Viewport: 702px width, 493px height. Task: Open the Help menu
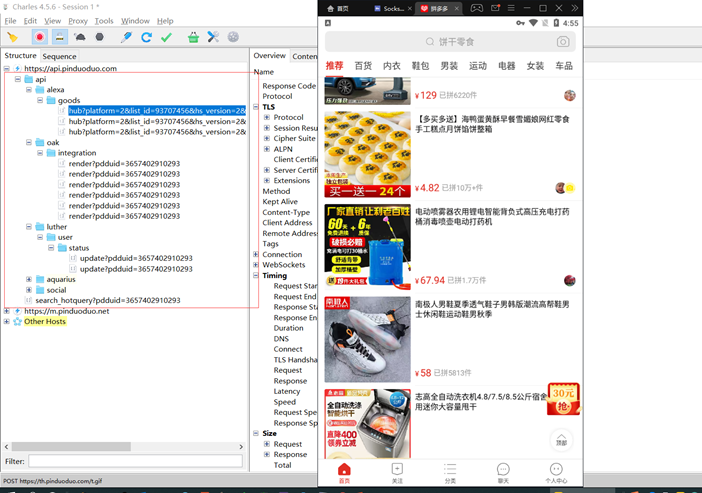tap(165, 21)
